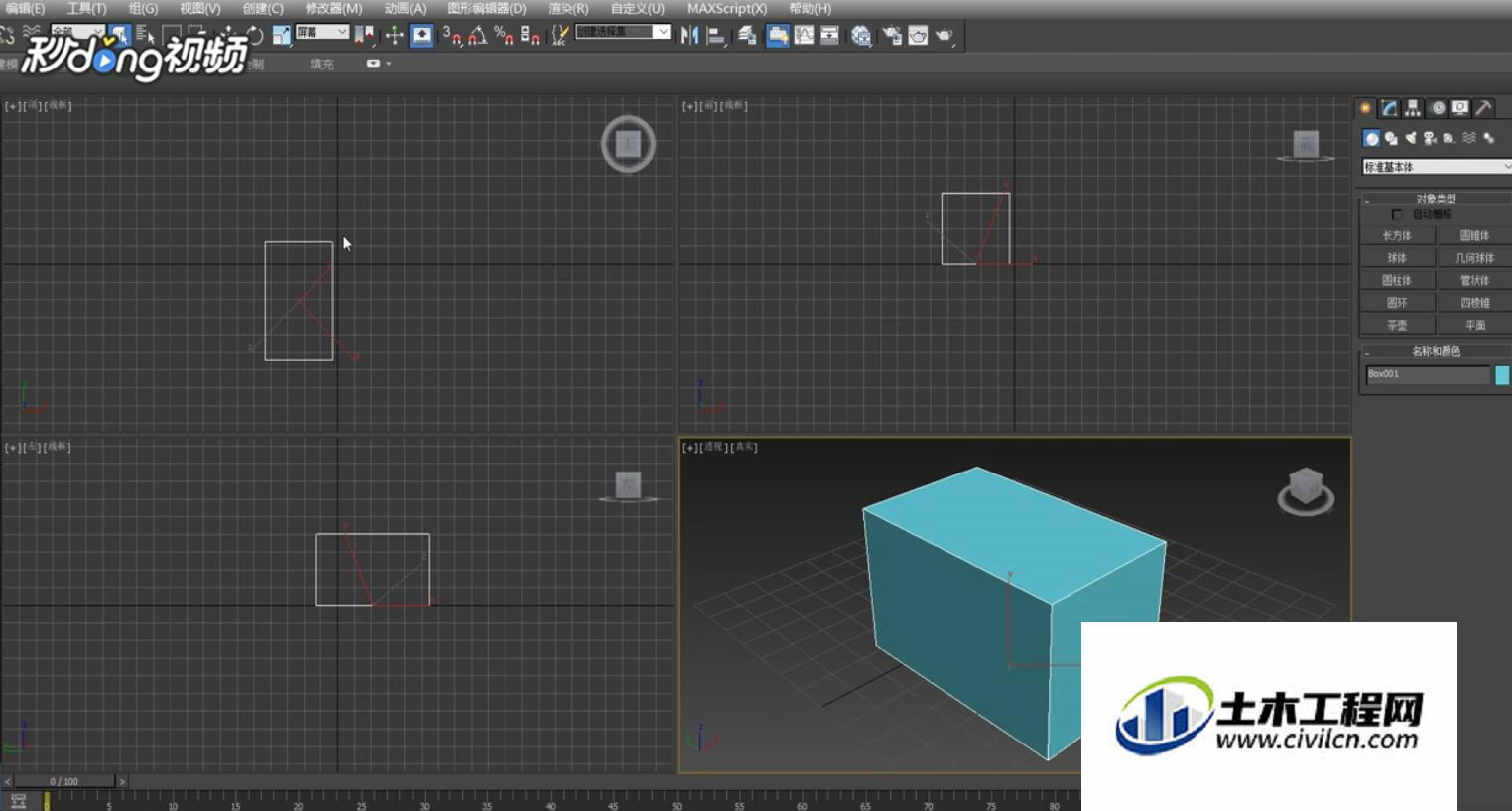Open the 帮助(H) menu
1512x811 pixels.
tap(810, 8)
